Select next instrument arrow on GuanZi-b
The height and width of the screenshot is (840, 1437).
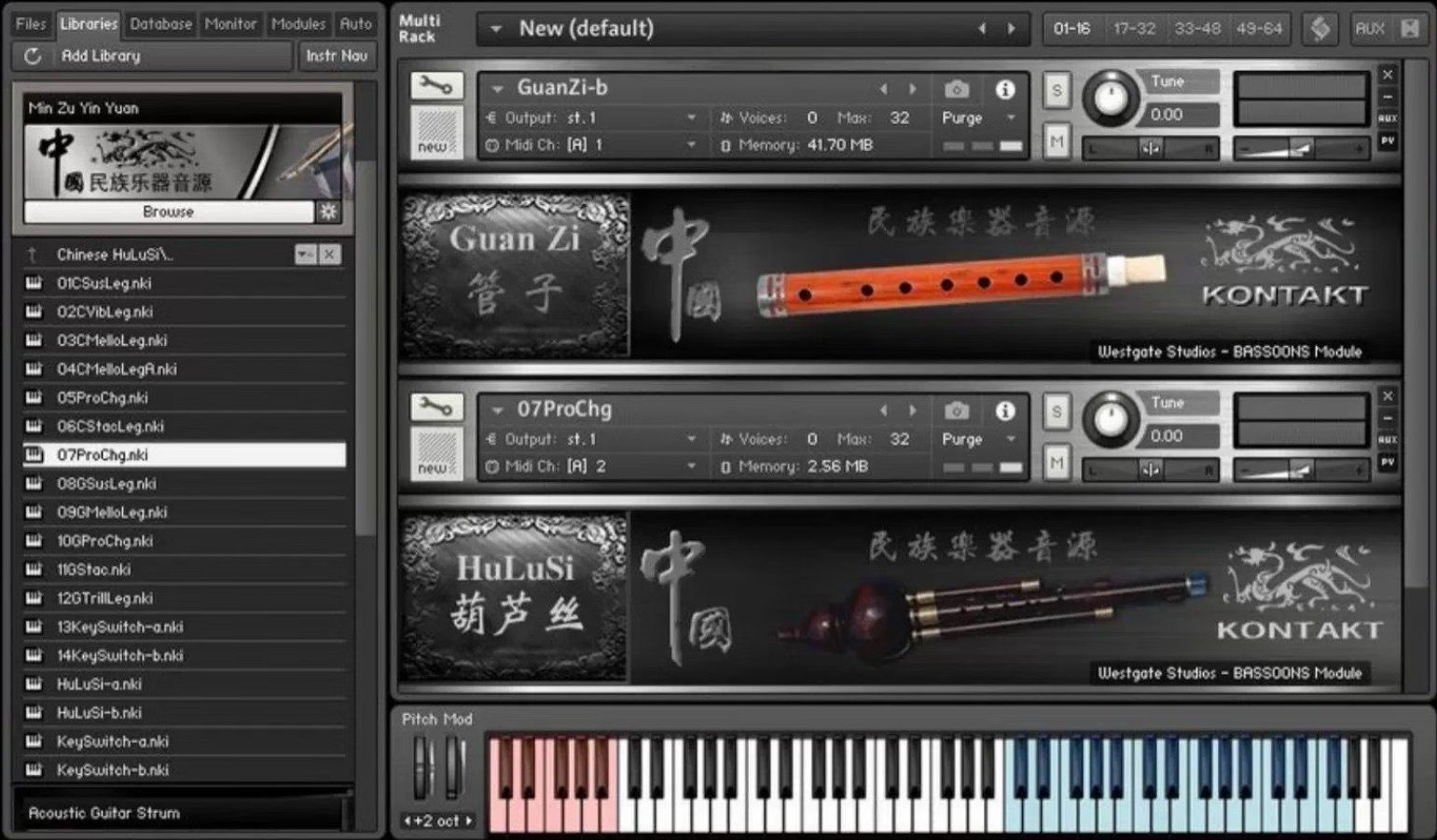[x=913, y=90]
